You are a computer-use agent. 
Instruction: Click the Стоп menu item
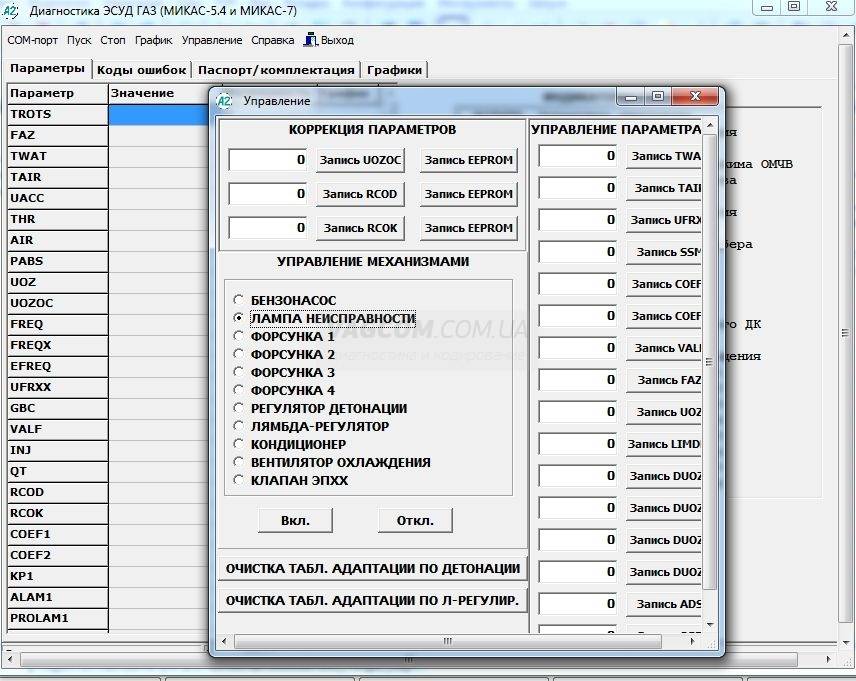(112, 40)
